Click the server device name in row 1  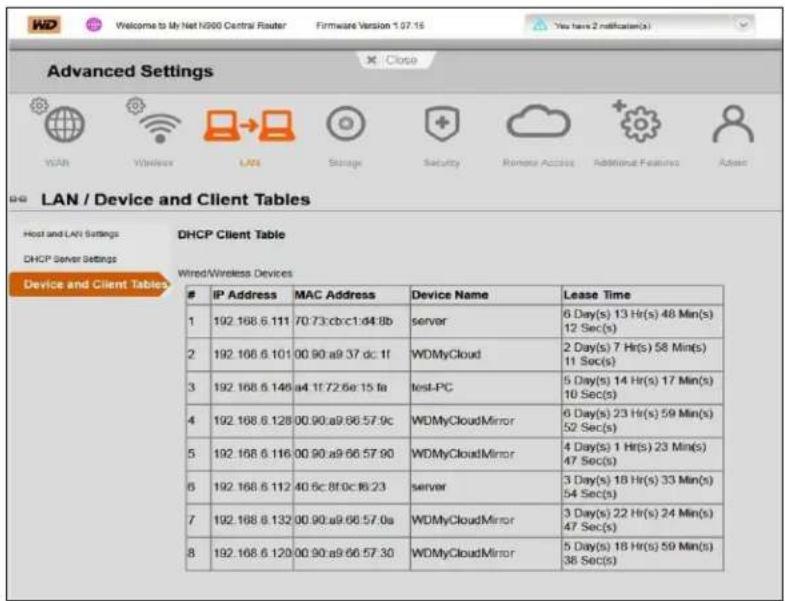click(x=429, y=321)
